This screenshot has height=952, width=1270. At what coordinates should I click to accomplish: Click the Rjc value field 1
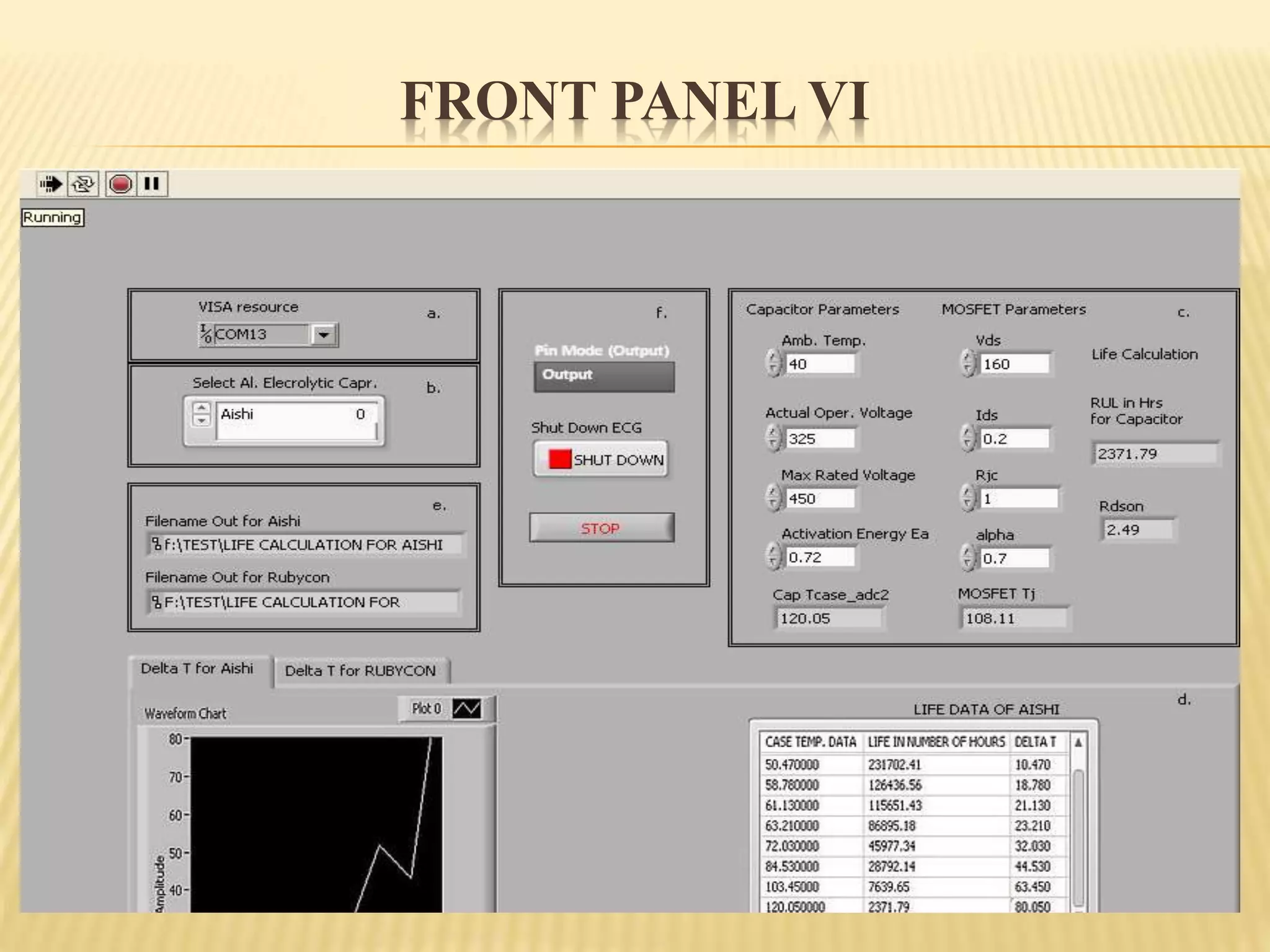click(1019, 498)
